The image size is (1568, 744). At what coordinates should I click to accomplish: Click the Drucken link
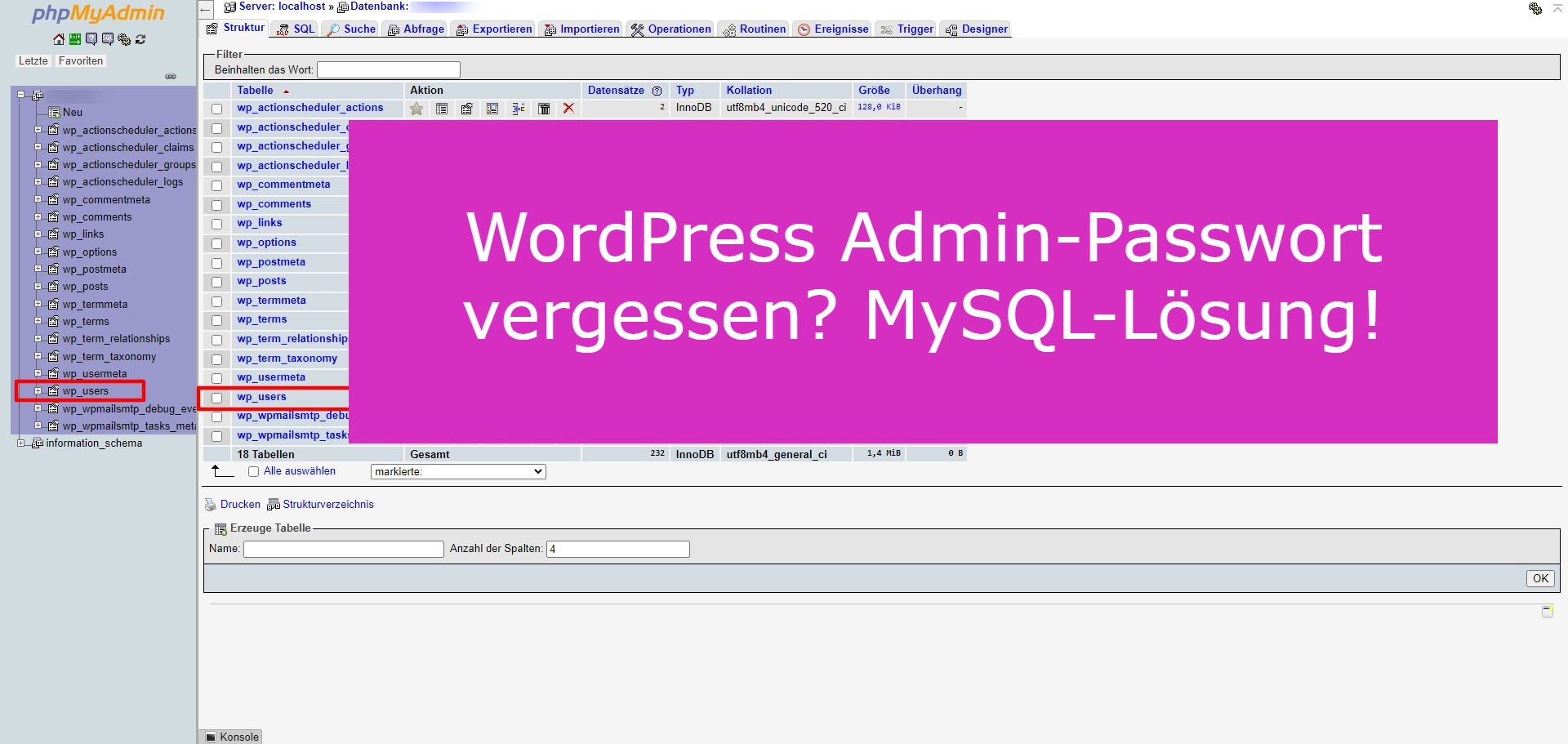(240, 505)
